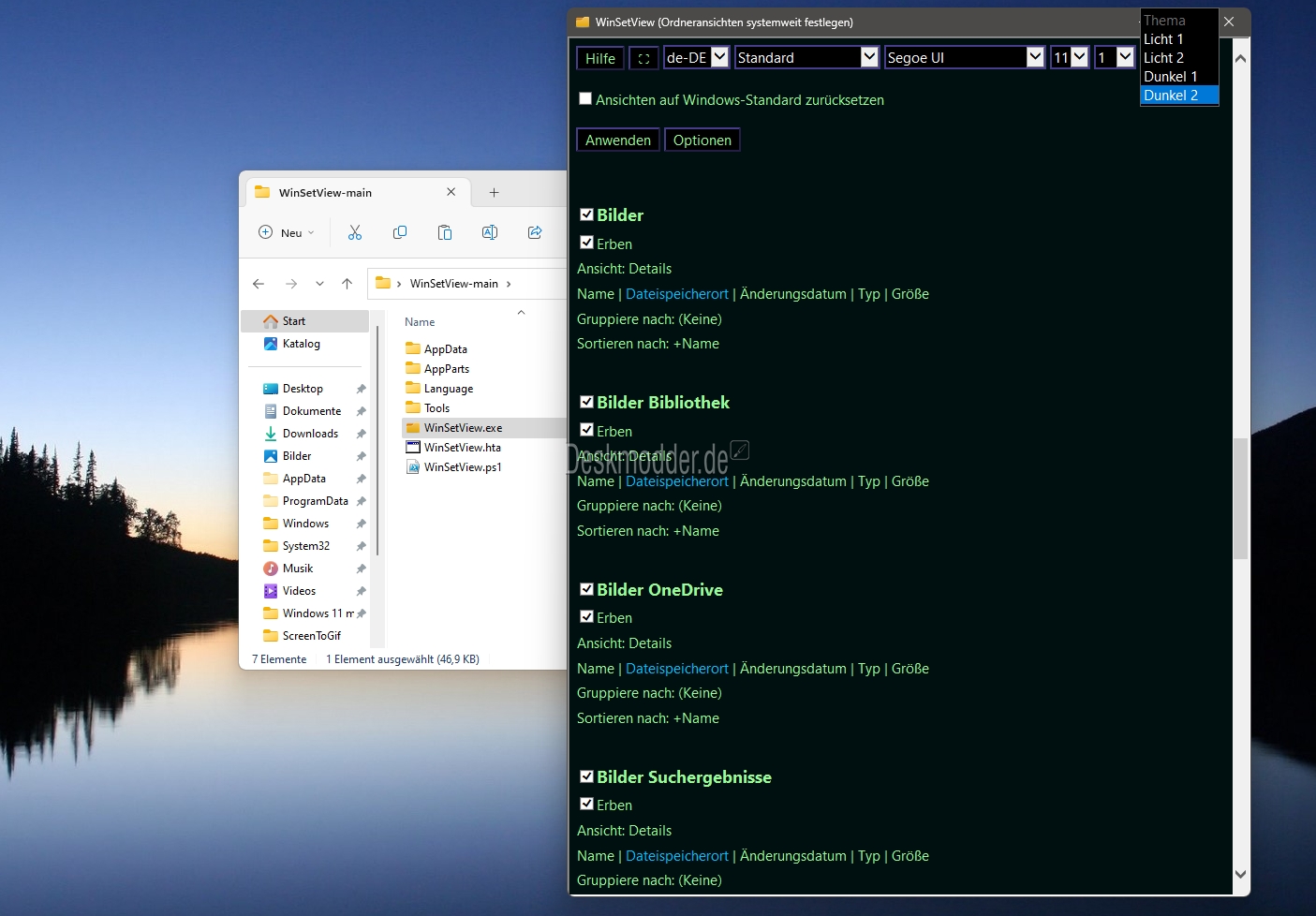Select the AppParts folder in file list

pyautogui.click(x=446, y=369)
